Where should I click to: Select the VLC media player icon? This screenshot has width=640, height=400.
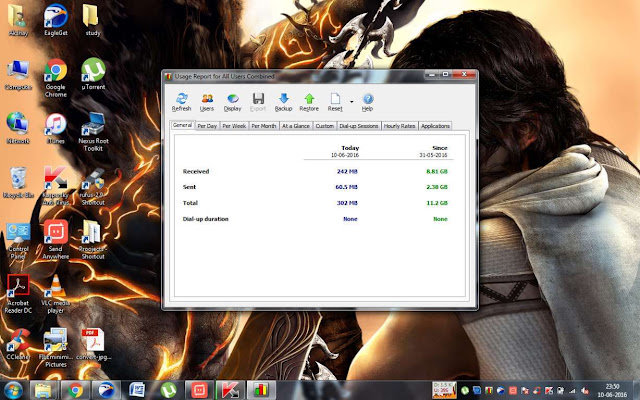point(56,294)
